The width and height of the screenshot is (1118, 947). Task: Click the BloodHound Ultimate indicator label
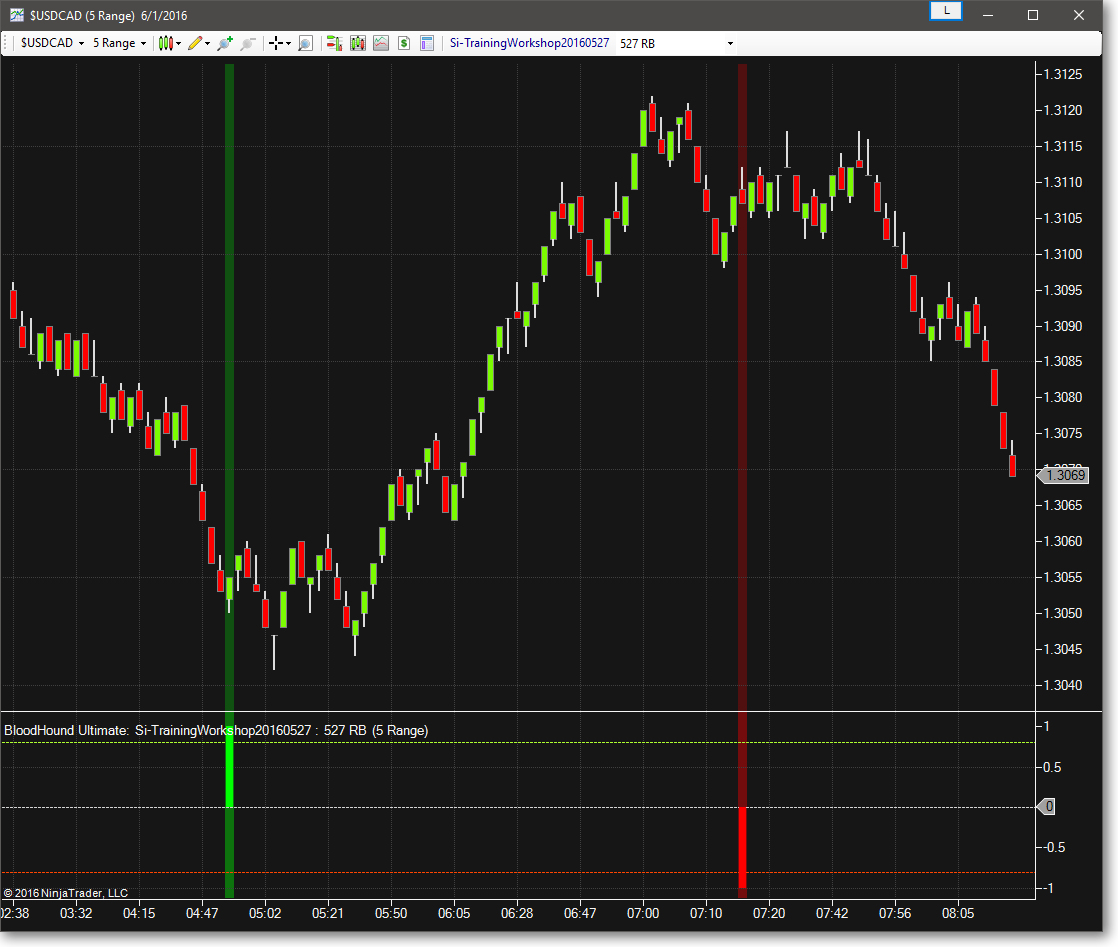(x=216, y=730)
